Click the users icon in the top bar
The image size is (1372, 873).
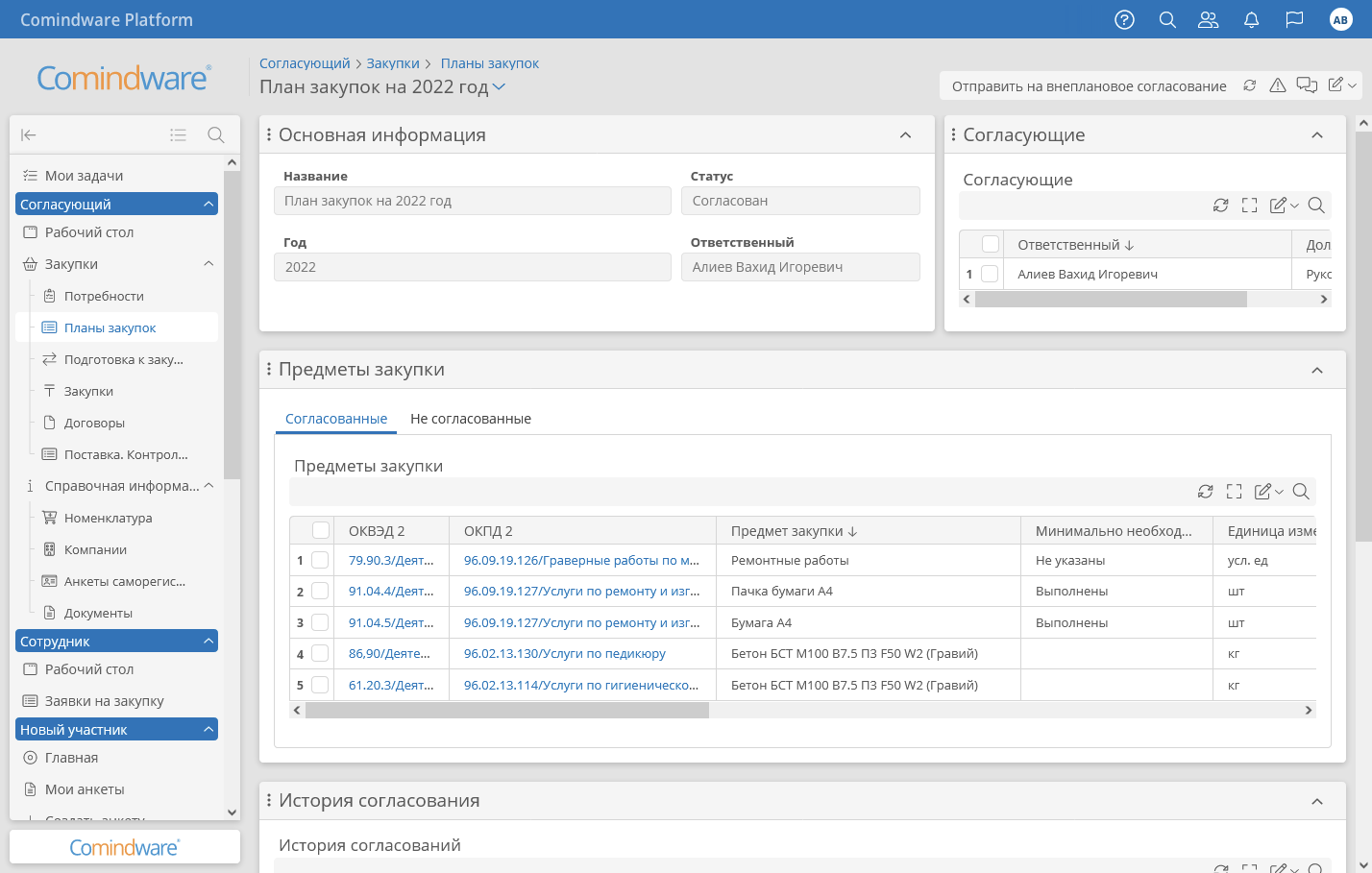point(1208,19)
